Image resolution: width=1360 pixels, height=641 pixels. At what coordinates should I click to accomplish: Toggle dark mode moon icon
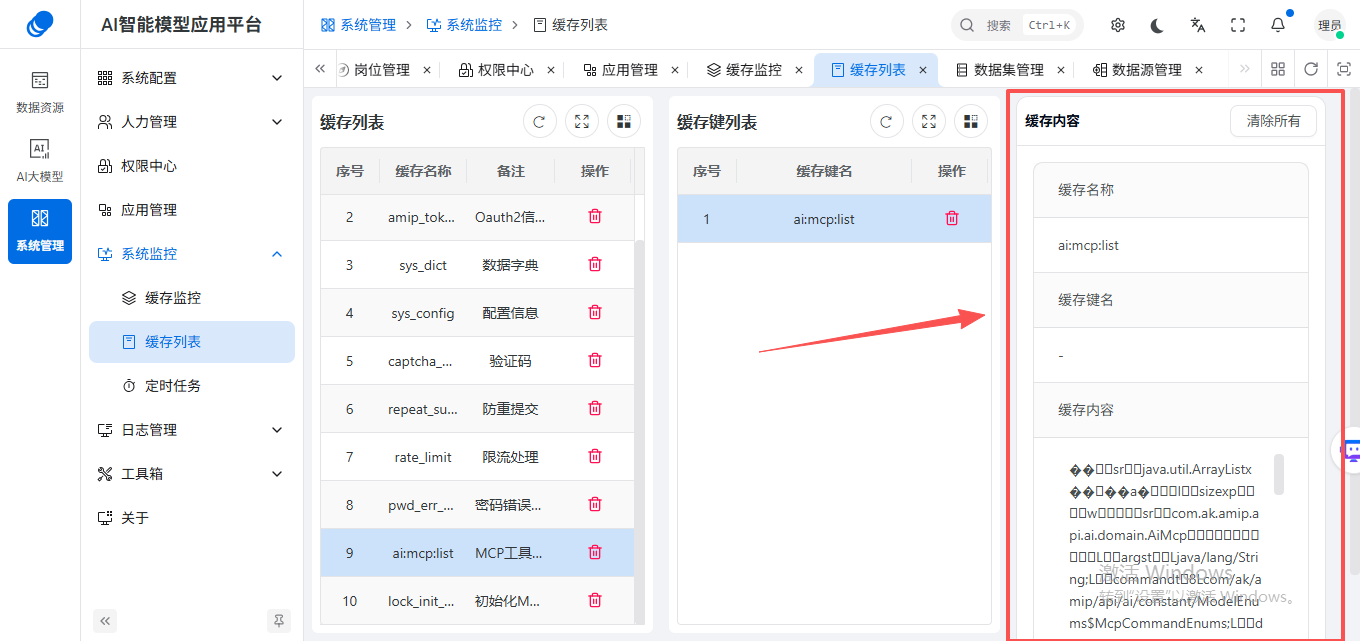tap(1158, 25)
